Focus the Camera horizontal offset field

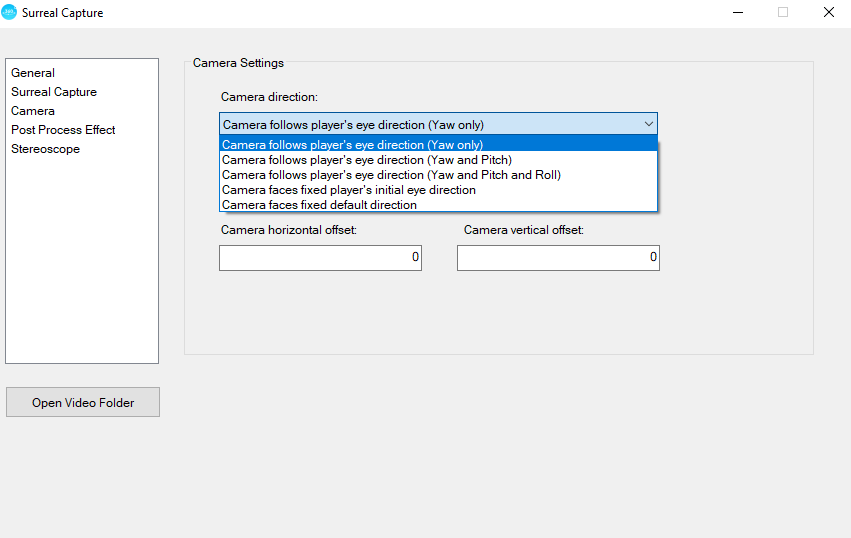(320, 258)
